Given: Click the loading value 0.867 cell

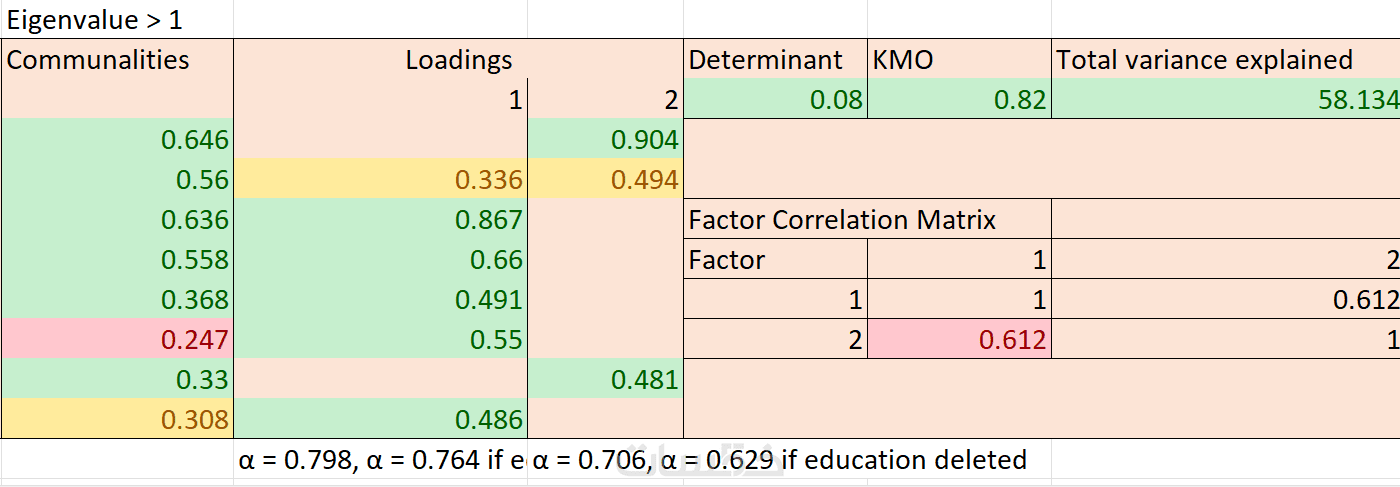Looking at the screenshot, I should (x=380, y=219).
